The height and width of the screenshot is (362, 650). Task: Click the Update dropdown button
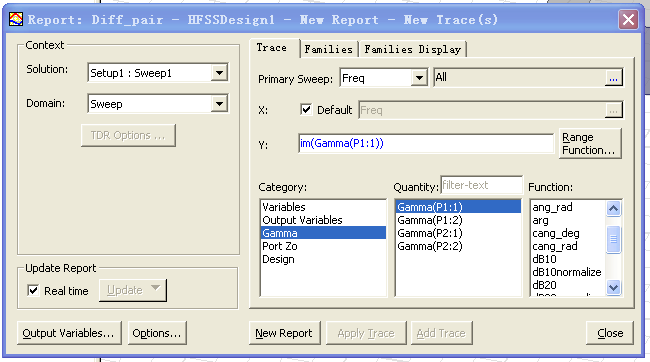click(x=133, y=290)
